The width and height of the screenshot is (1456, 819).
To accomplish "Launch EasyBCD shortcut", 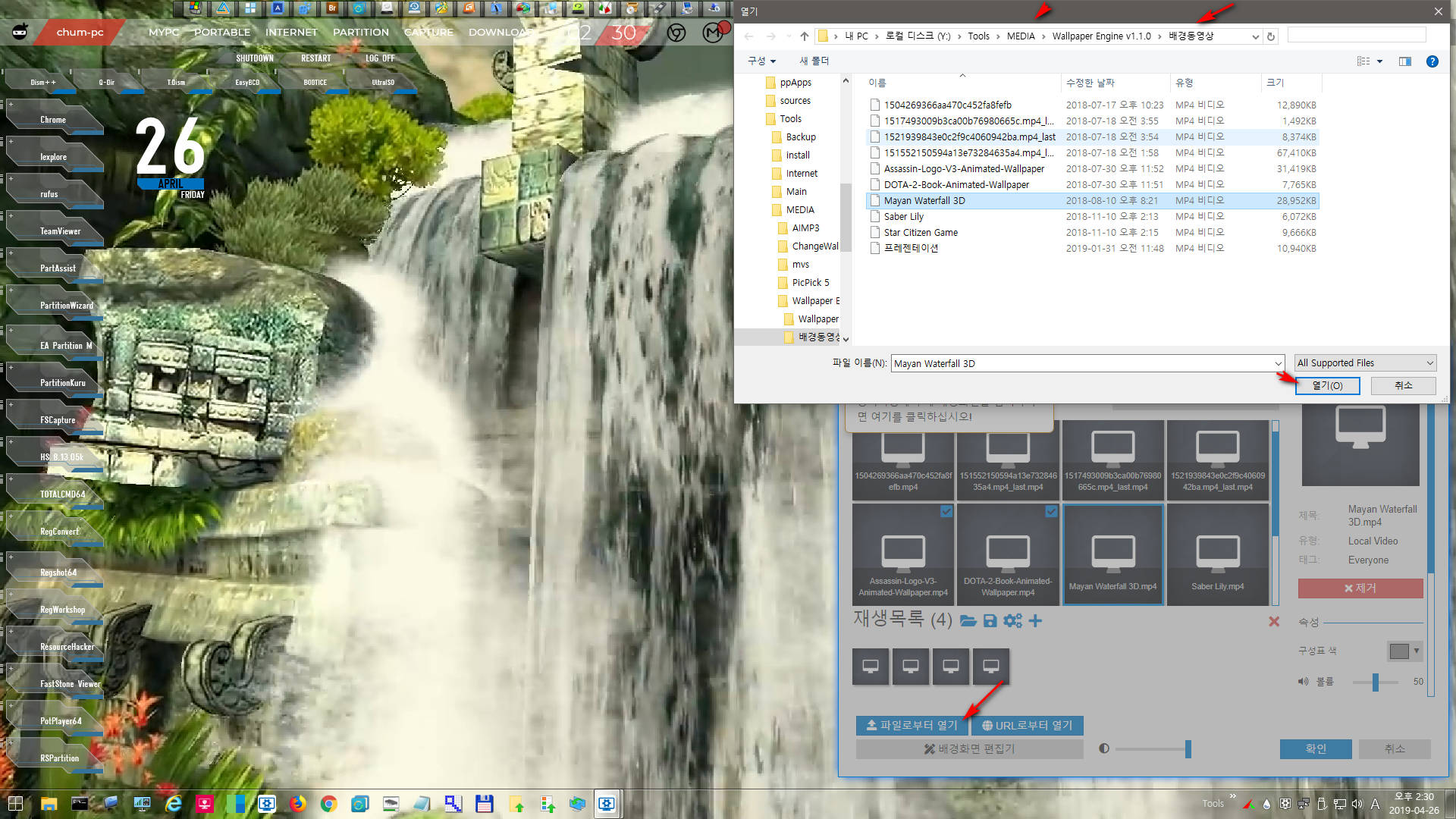I will pyautogui.click(x=247, y=82).
